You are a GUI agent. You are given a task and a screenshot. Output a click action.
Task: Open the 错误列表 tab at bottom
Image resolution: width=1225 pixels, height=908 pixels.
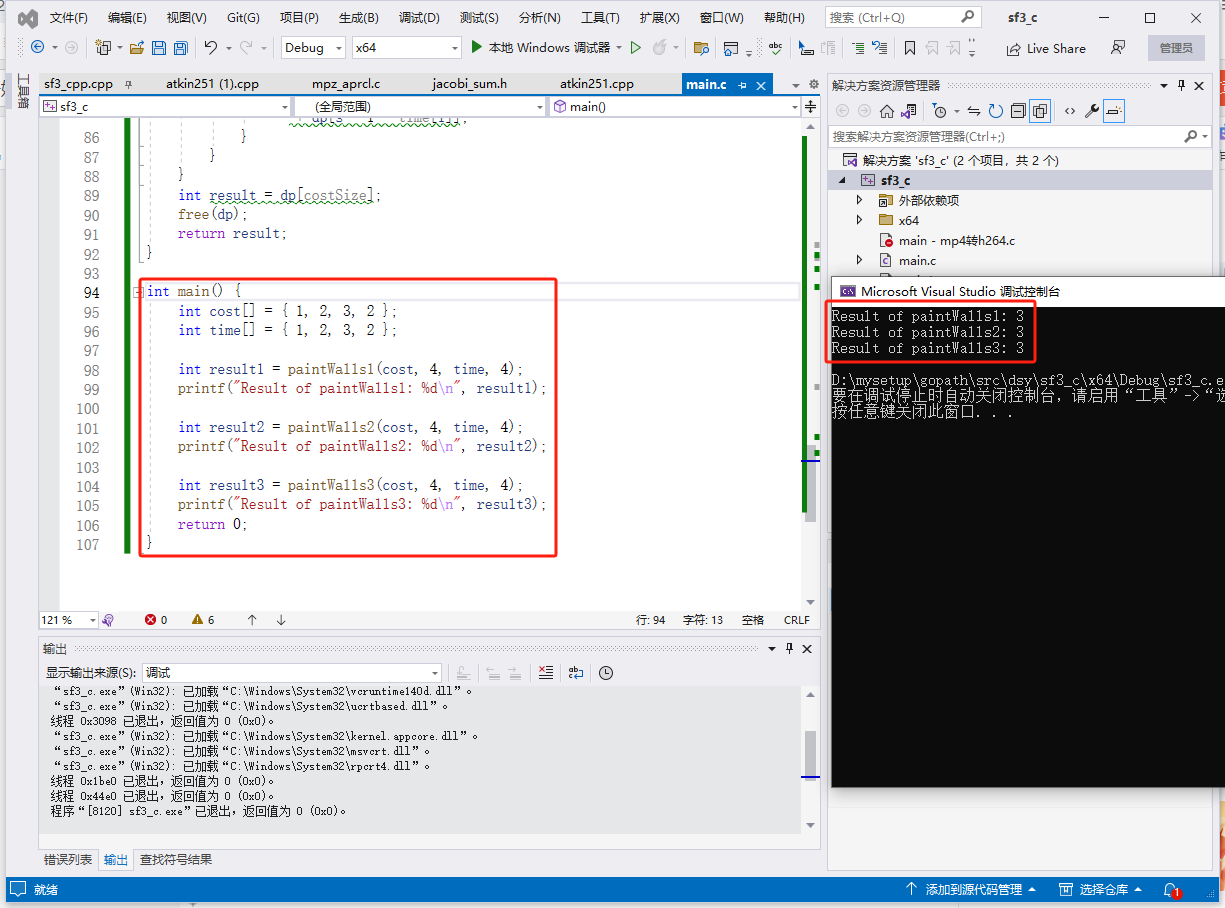[x=68, y=859]
